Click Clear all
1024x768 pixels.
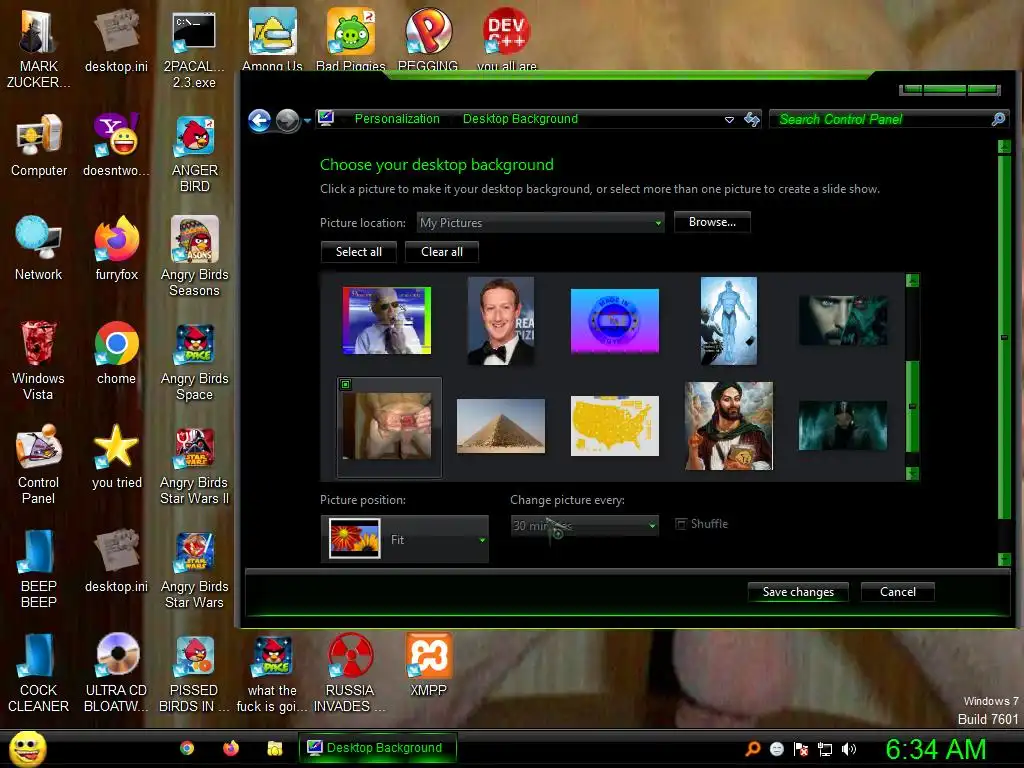(x=441, y=252)
